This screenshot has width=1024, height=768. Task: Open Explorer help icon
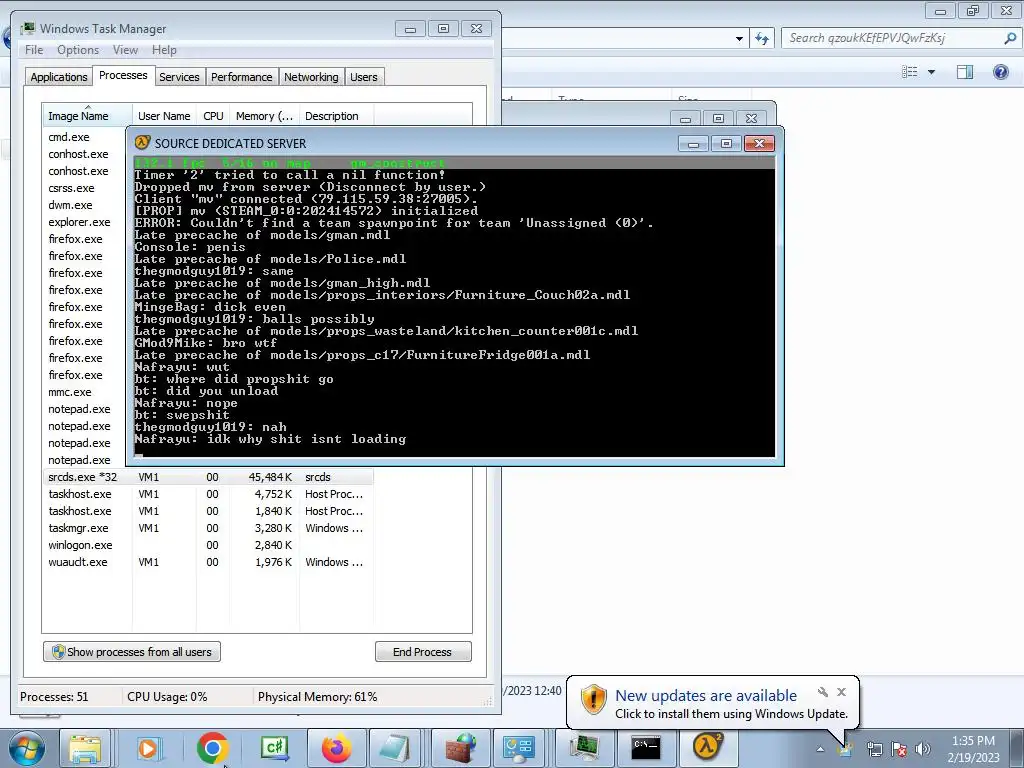click(1000, 72)
